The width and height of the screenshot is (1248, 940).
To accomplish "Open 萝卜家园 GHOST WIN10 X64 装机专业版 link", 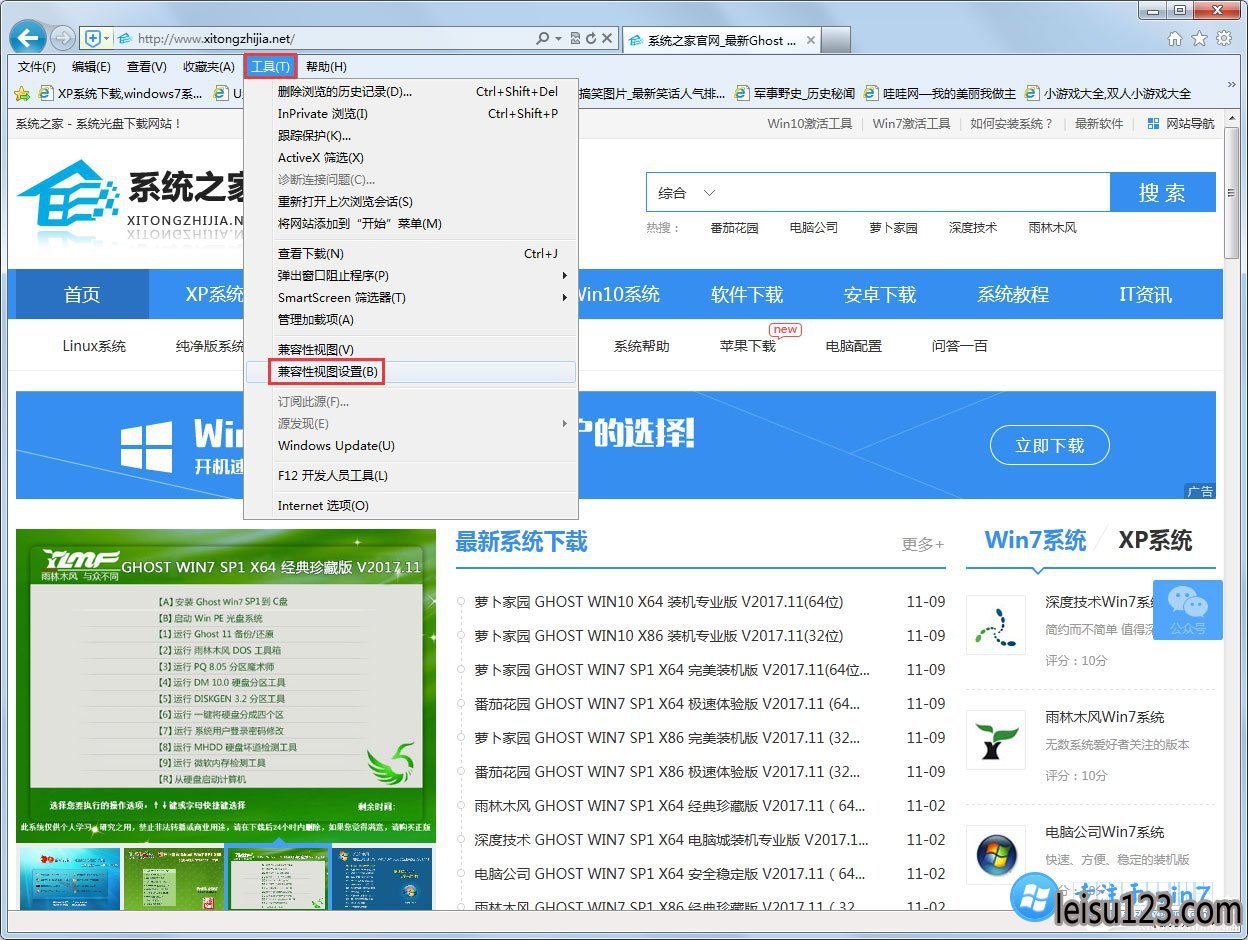I will (659, 602).
